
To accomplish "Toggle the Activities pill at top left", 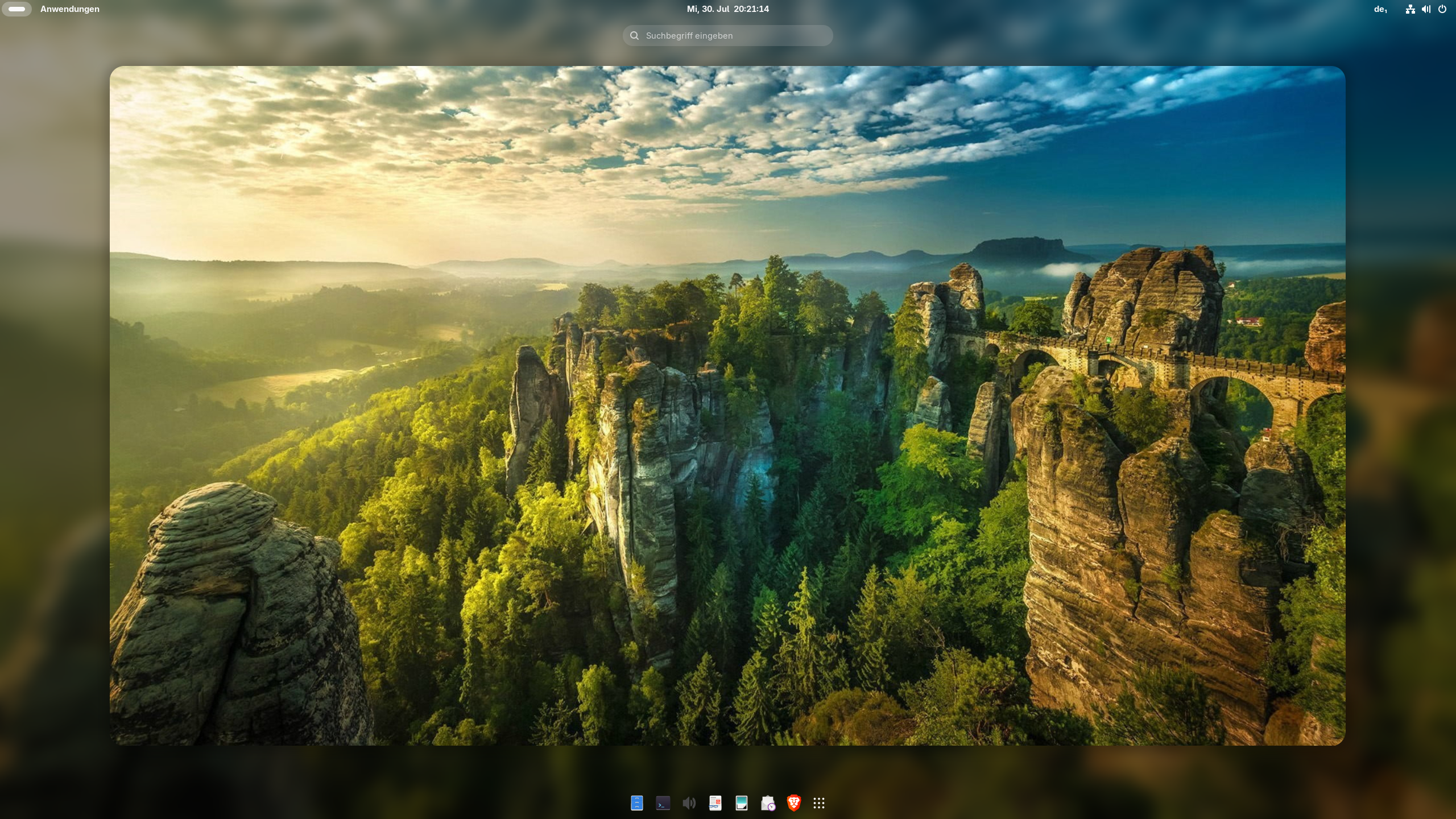I will pos(16,9).
